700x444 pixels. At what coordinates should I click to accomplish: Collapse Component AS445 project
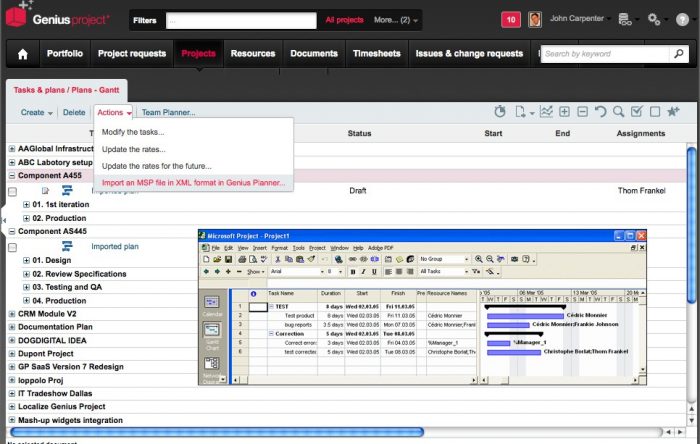click(12, 231)
